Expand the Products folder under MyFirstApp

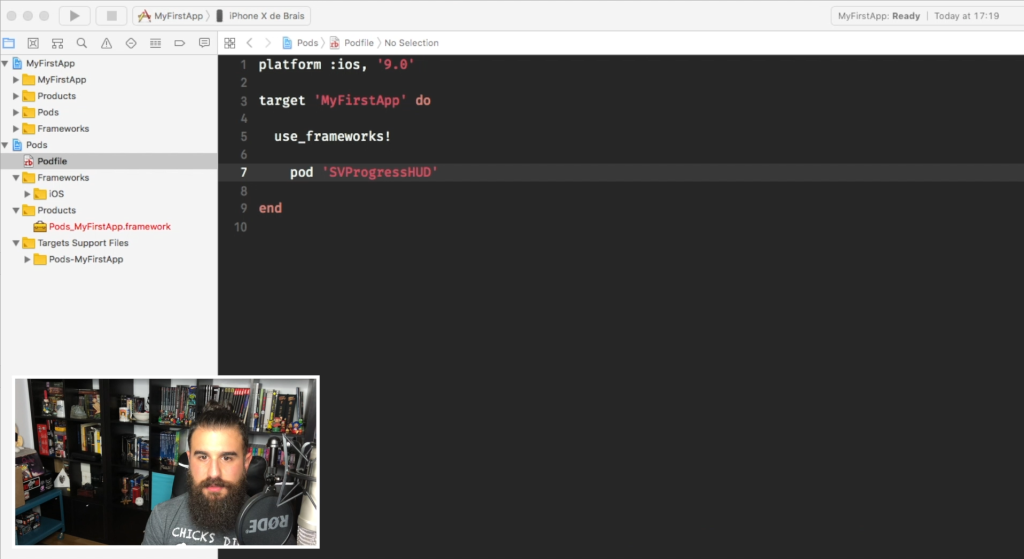click(x=16, y=96)
